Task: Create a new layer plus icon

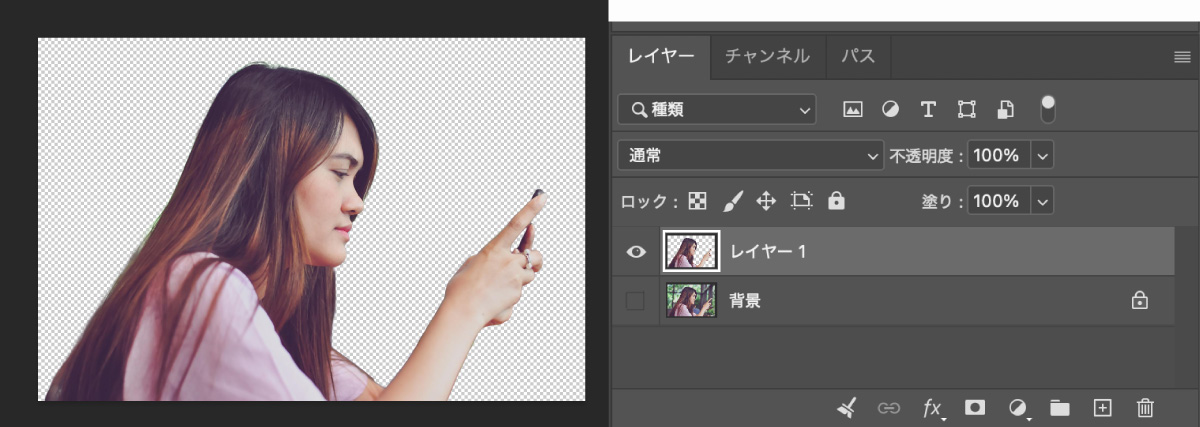Action: tap(1102, 407)
